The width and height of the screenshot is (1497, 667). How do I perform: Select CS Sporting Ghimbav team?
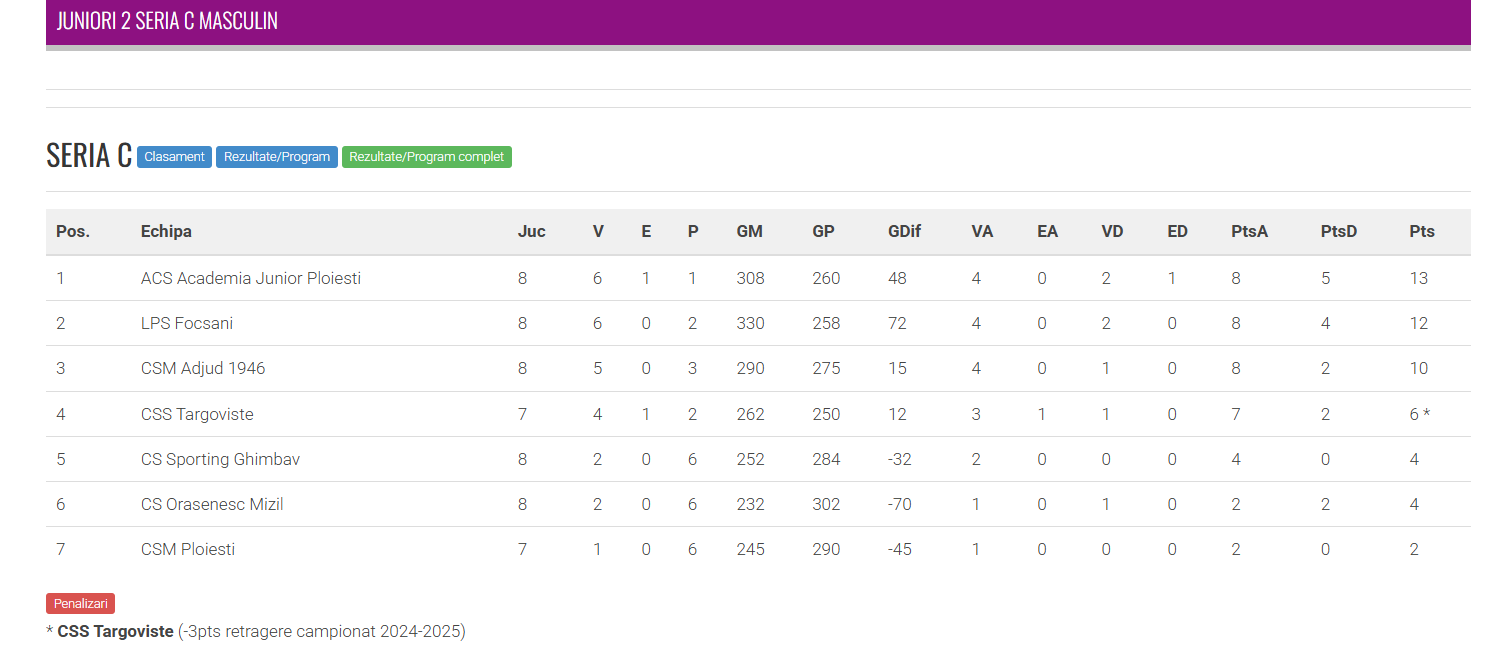click(220, 459)
